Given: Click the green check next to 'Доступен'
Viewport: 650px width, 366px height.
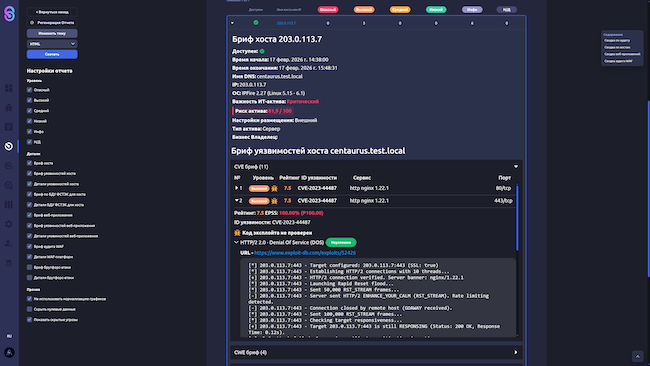Looking at the screenshot, I should (262, 51).
